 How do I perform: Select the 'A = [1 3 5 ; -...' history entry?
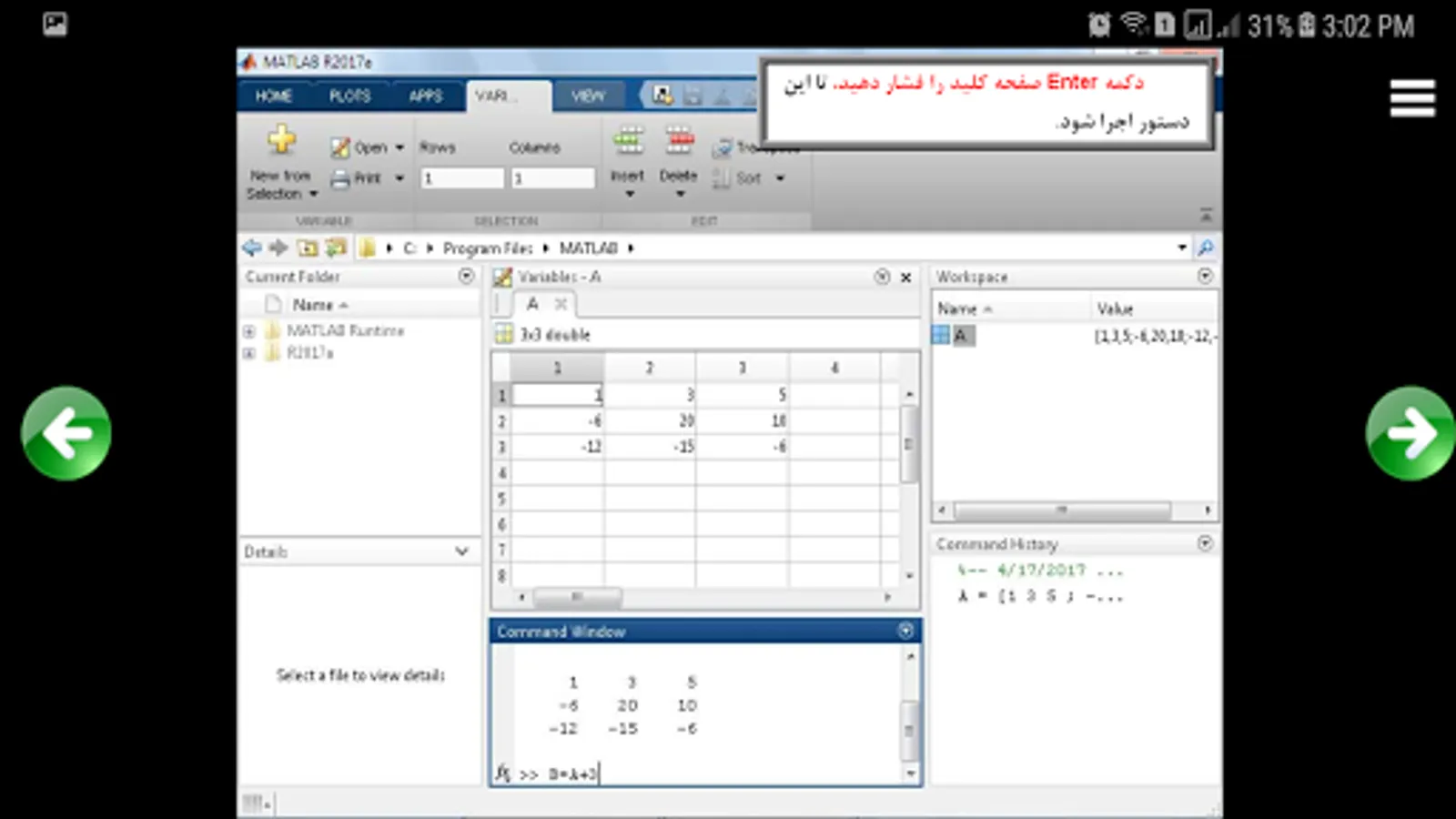pos(1040,597)
